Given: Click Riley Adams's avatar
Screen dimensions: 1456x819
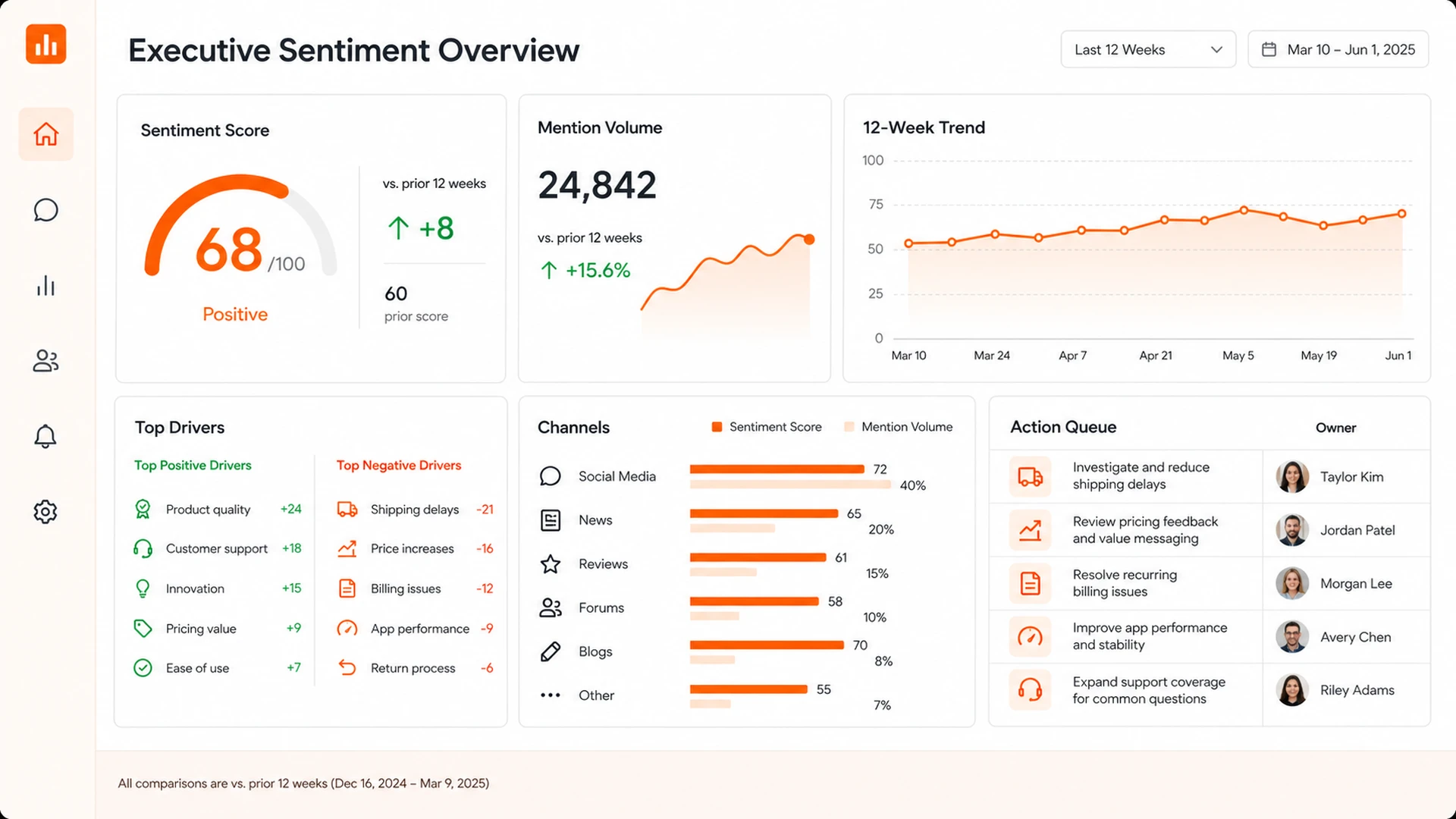Looking at the screenshot, I should pos(1292,690).
